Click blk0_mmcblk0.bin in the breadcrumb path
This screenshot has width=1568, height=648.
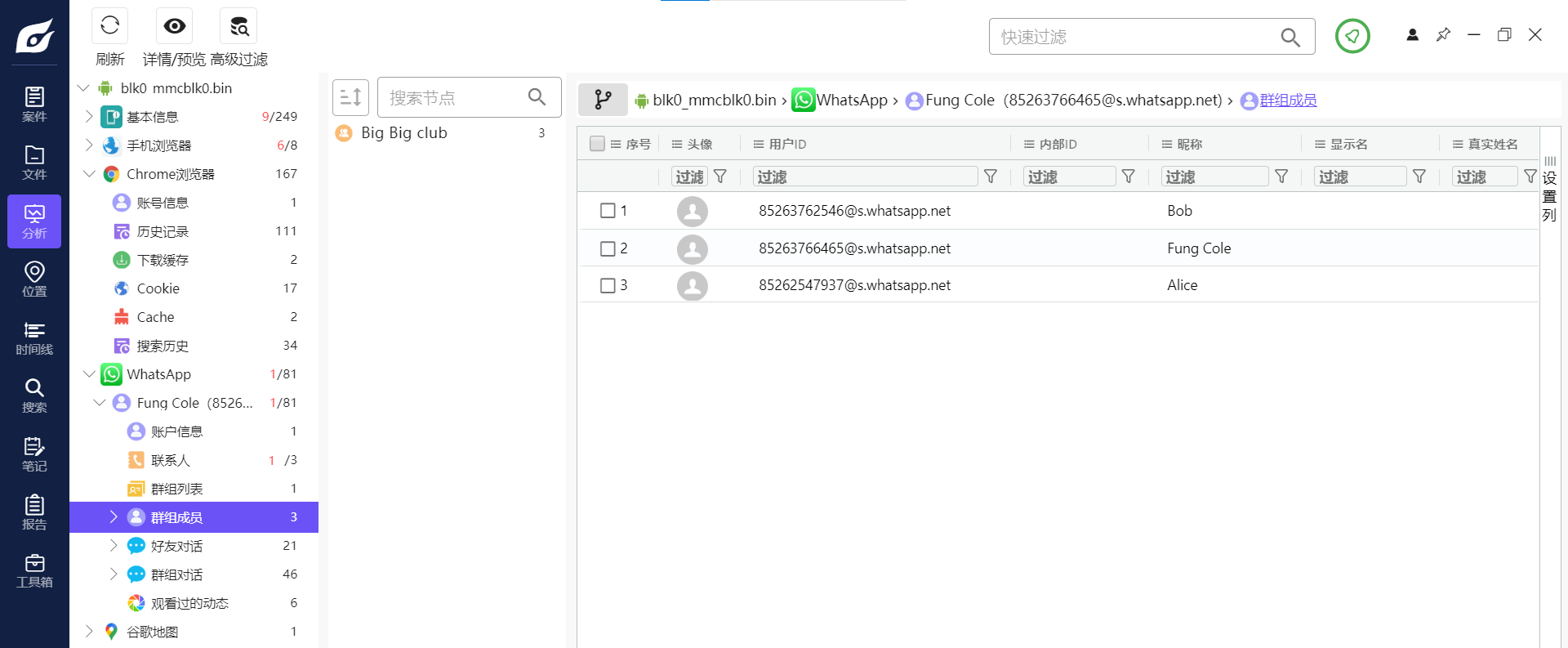point(715,100)
